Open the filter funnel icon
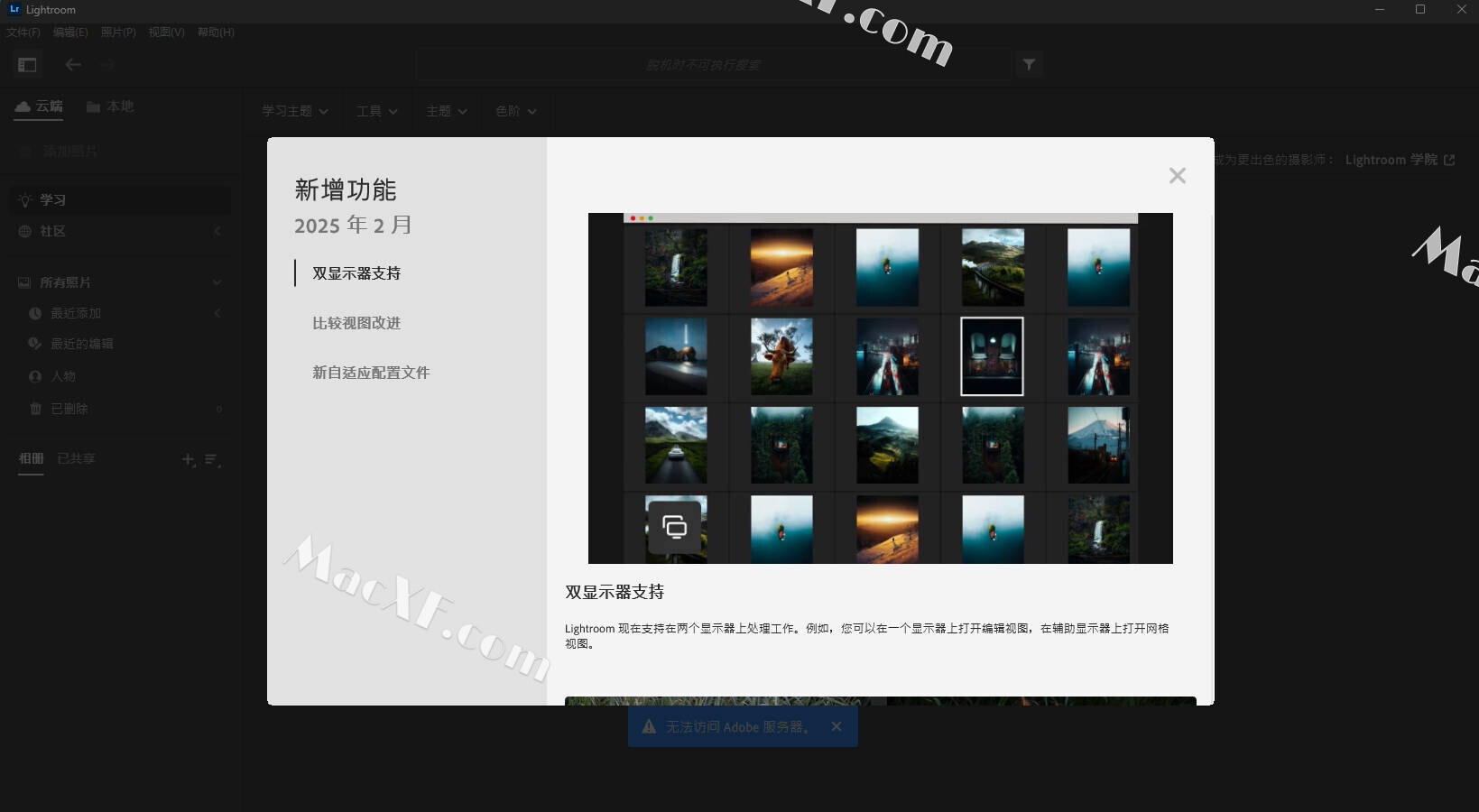The height and width of the screenshot is (812, 1479). (x=1029, y=65)
